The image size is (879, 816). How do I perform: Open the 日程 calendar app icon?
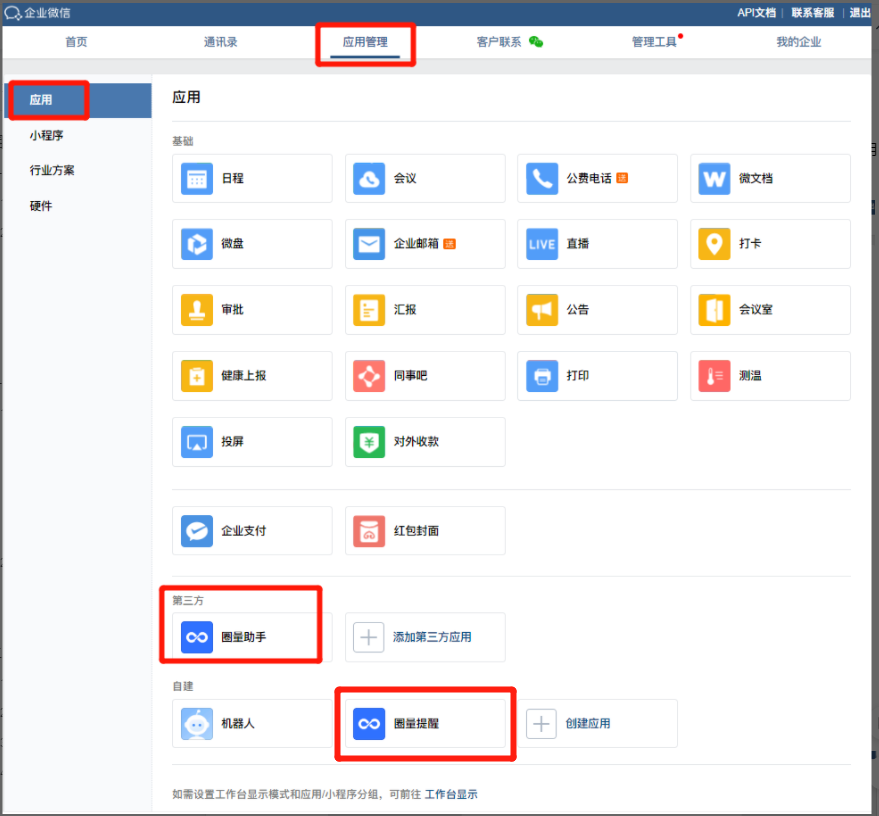197,179
